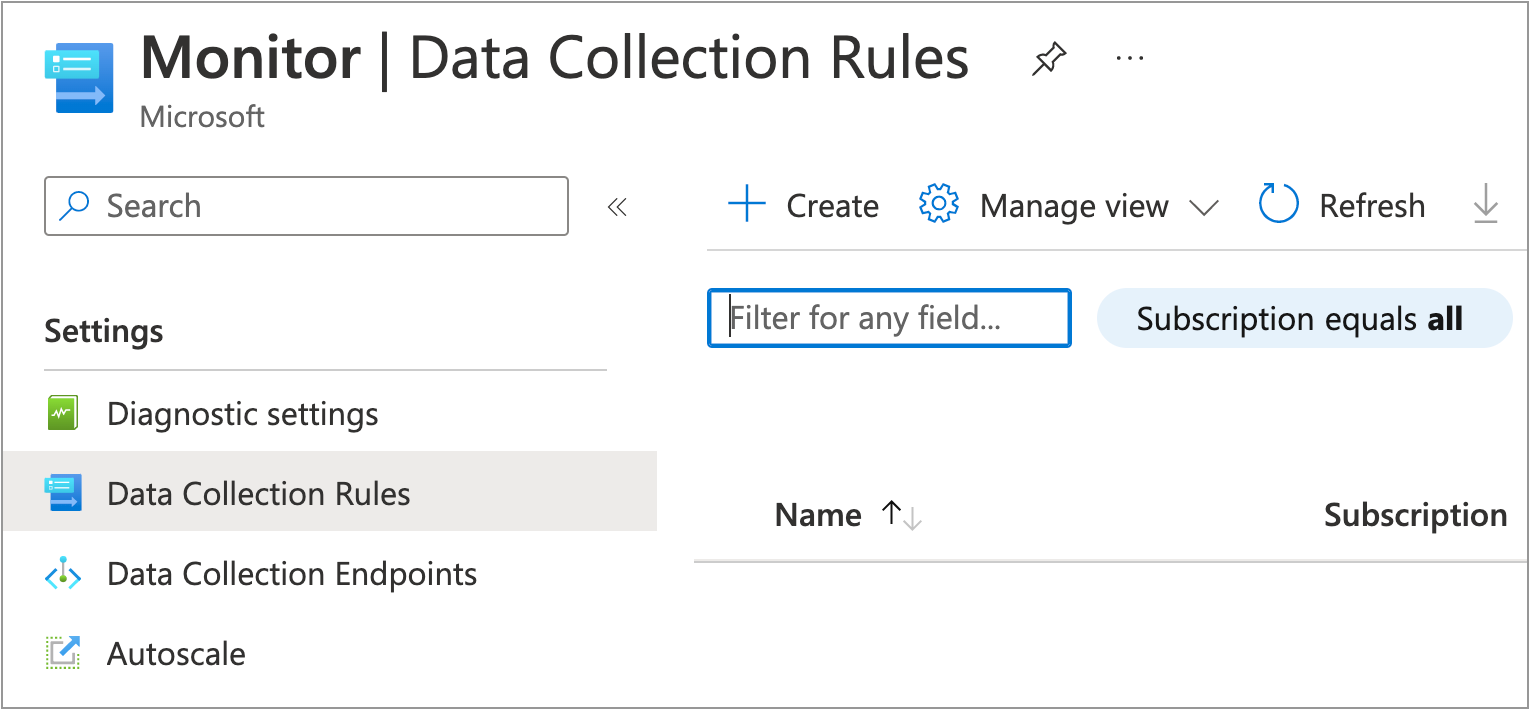Click the download arrow icon in toolbar
Image resolution: width=1530 pixels, height=710 pixels.
pos(1486,204)
